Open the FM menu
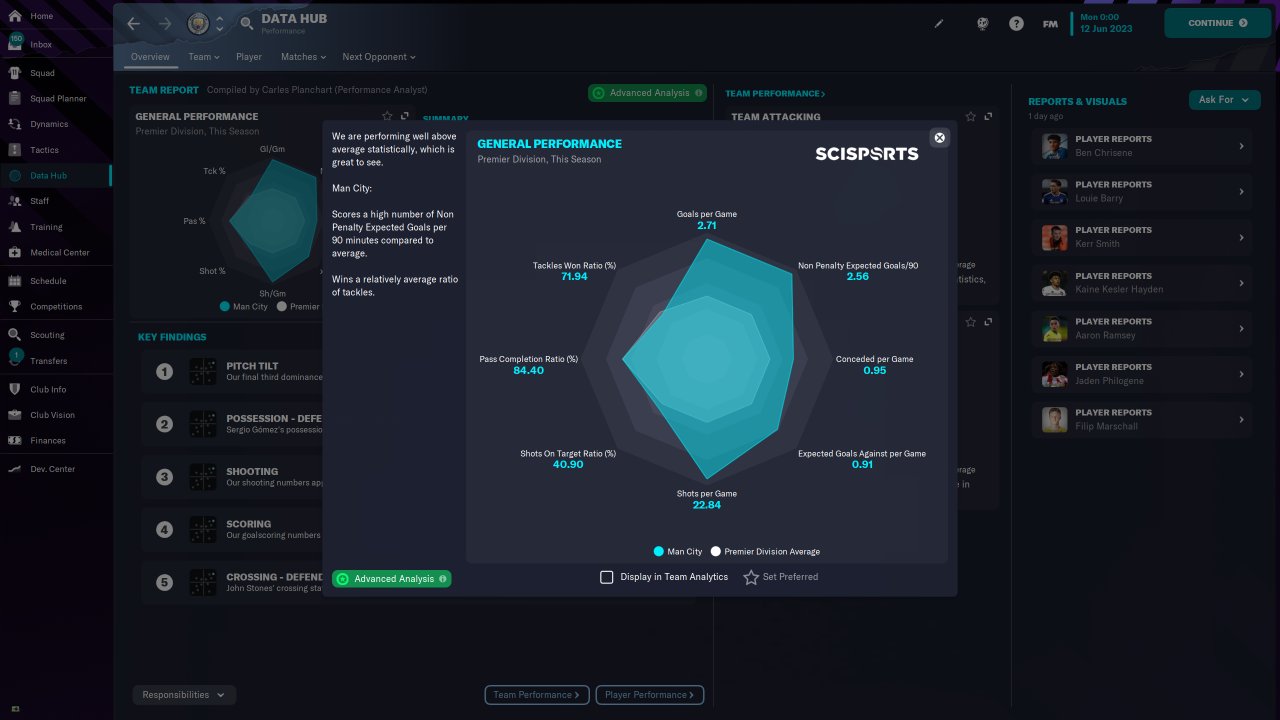 coord(1050,23)
